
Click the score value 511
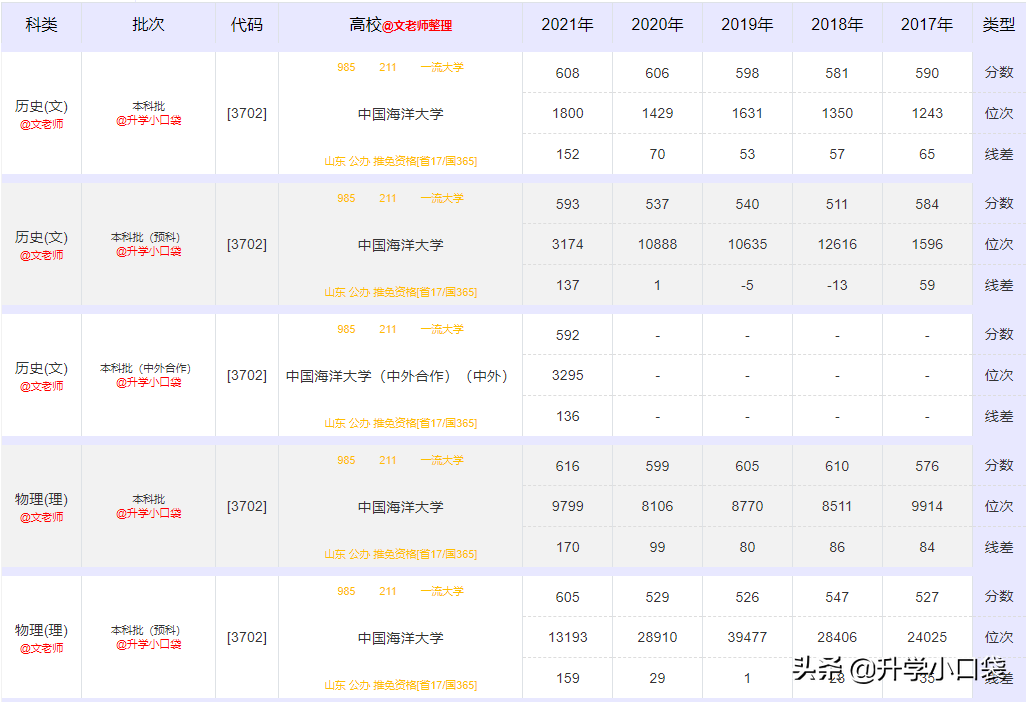tap(837, 204)
